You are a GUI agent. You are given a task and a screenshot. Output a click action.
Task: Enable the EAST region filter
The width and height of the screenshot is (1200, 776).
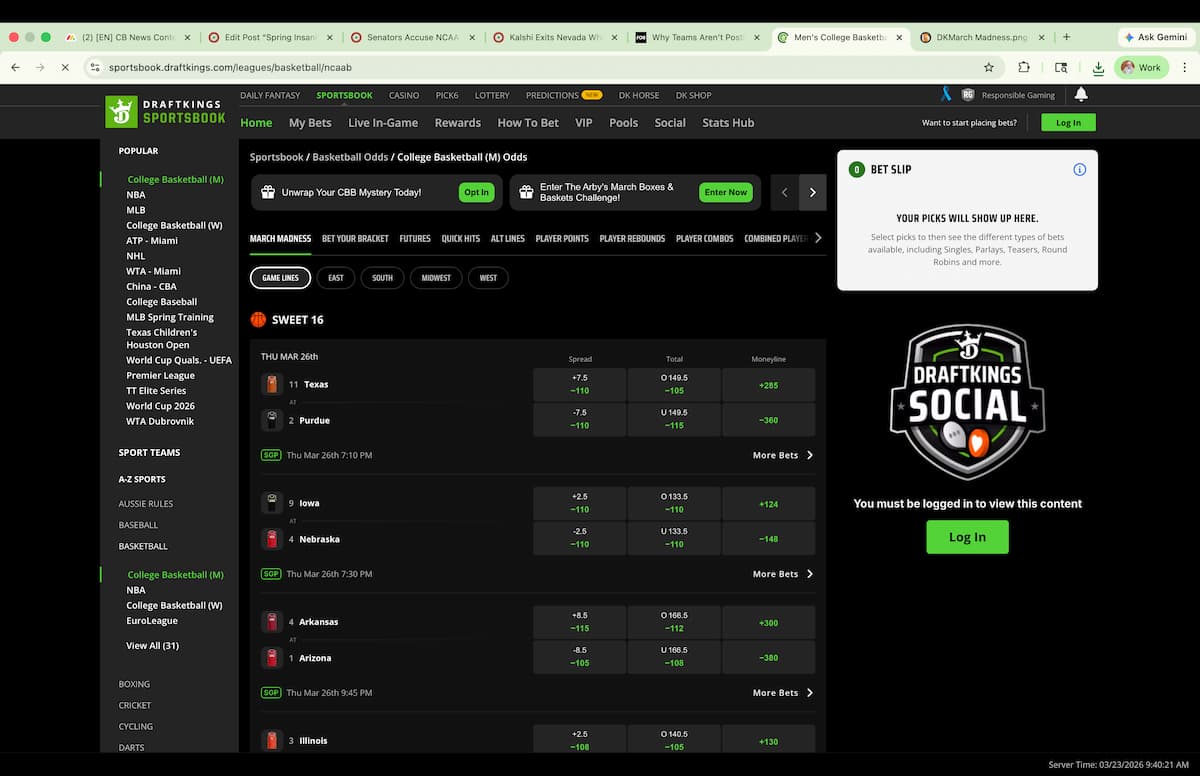[335, 278]
